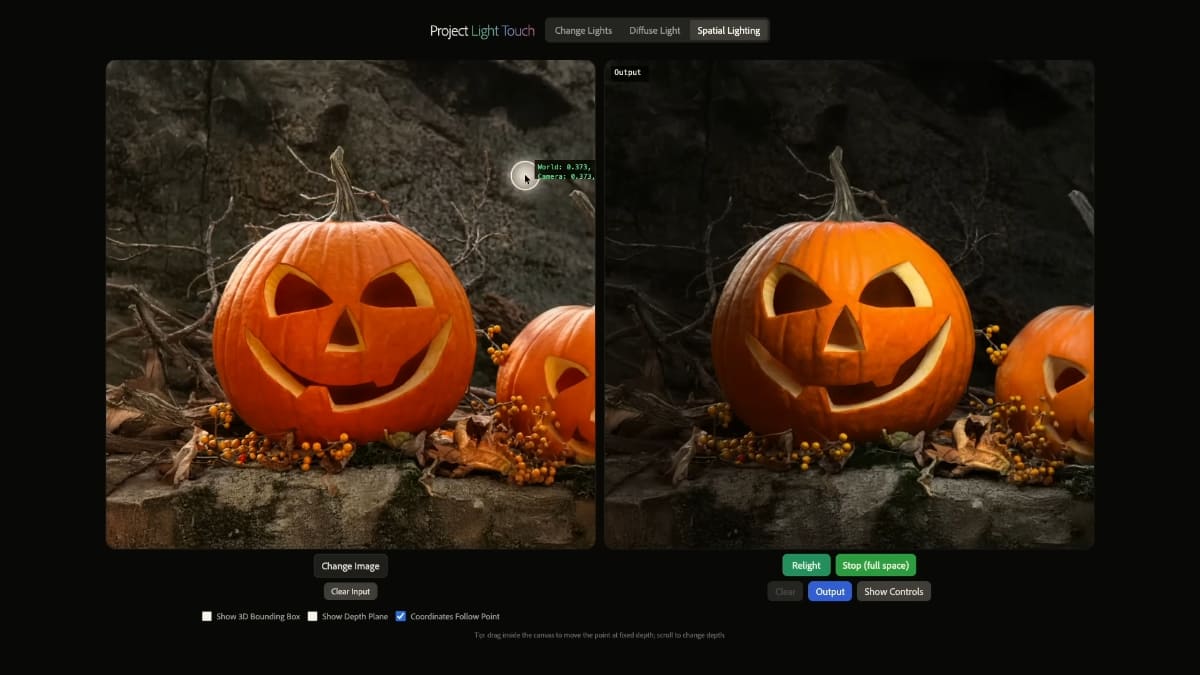The image size is (1200, 675).
Task: Click the green Relight button
Action: [x=806, y=565]
